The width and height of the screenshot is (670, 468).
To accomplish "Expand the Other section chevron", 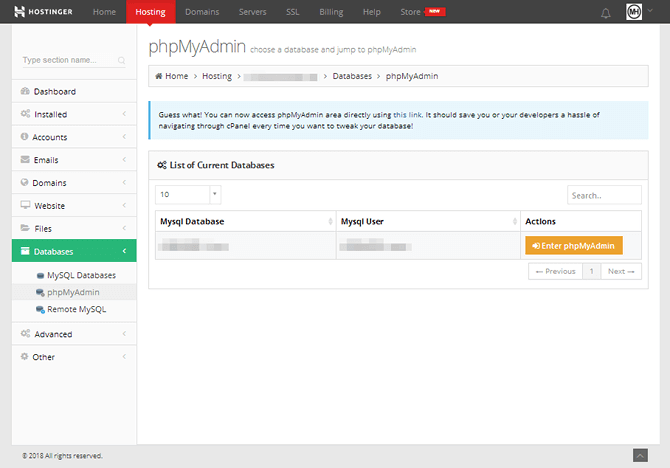I will 124,356.
